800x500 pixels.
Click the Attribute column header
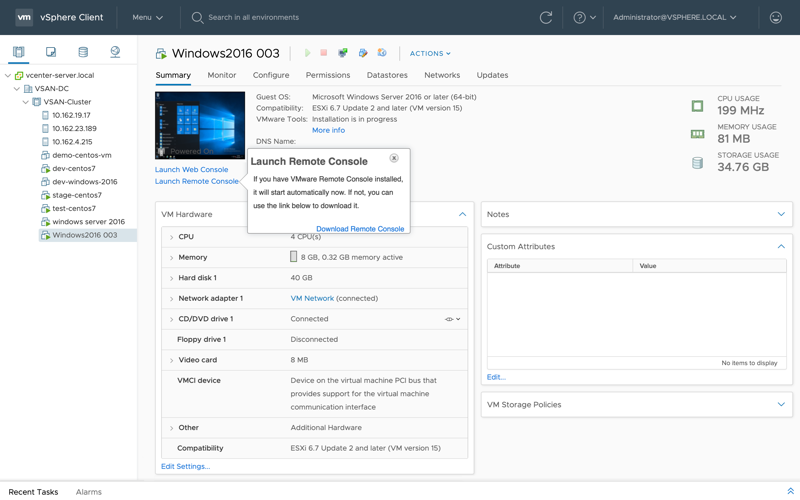(560, 266)
